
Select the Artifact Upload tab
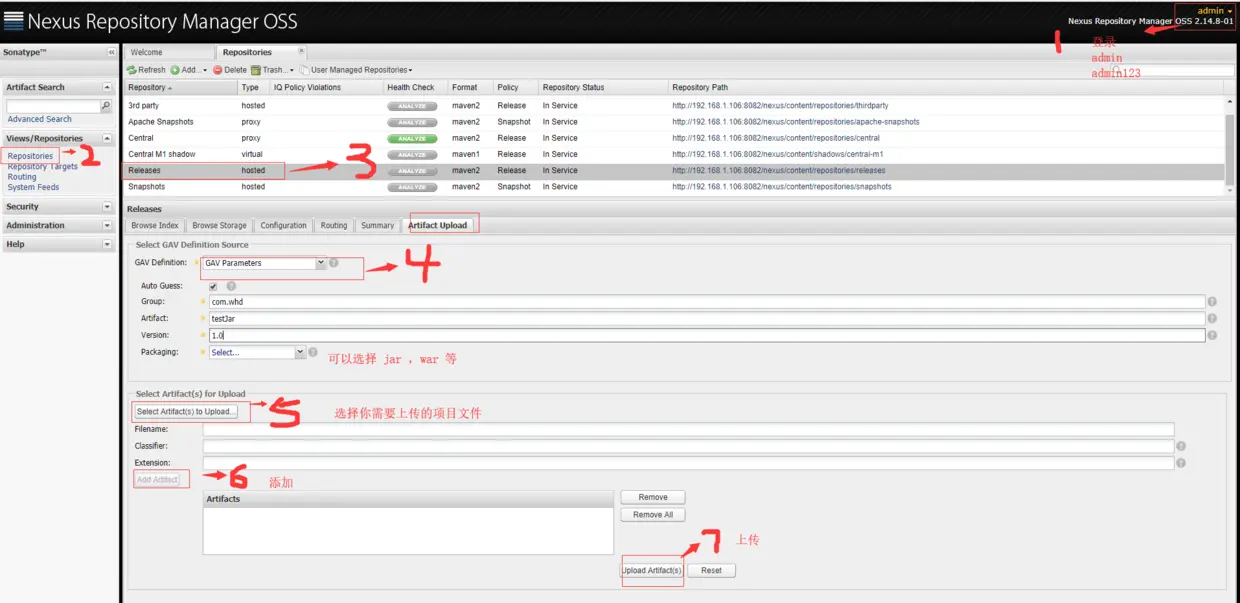(x=437, y=225)
